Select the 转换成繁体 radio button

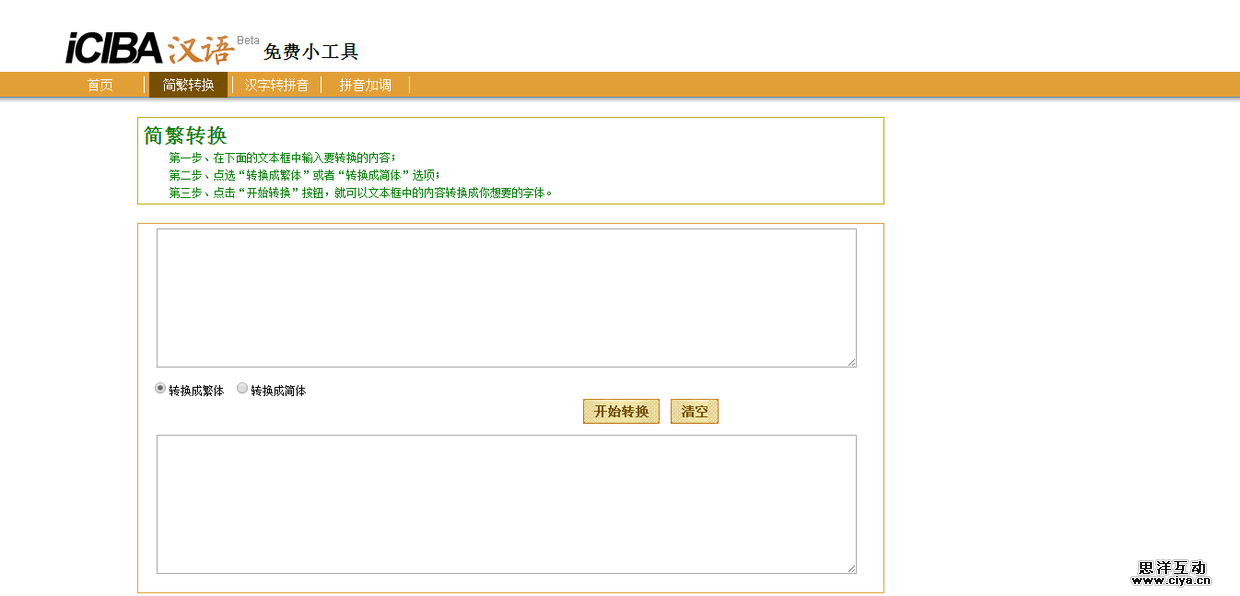(x=158, y=387)
